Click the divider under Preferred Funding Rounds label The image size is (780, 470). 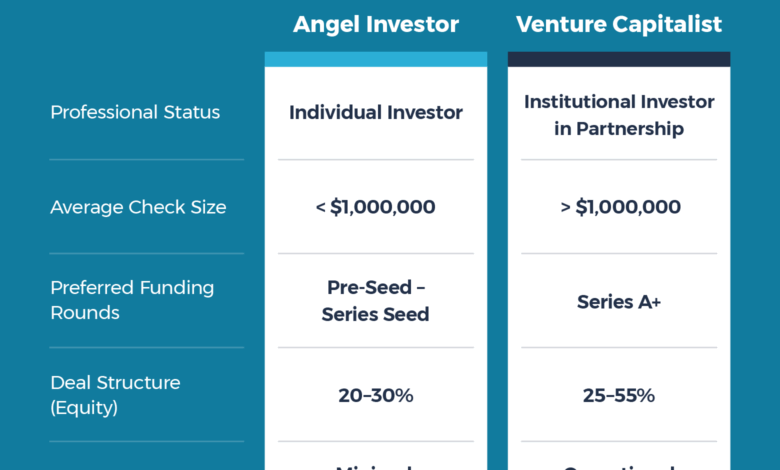tap(147, 348)
